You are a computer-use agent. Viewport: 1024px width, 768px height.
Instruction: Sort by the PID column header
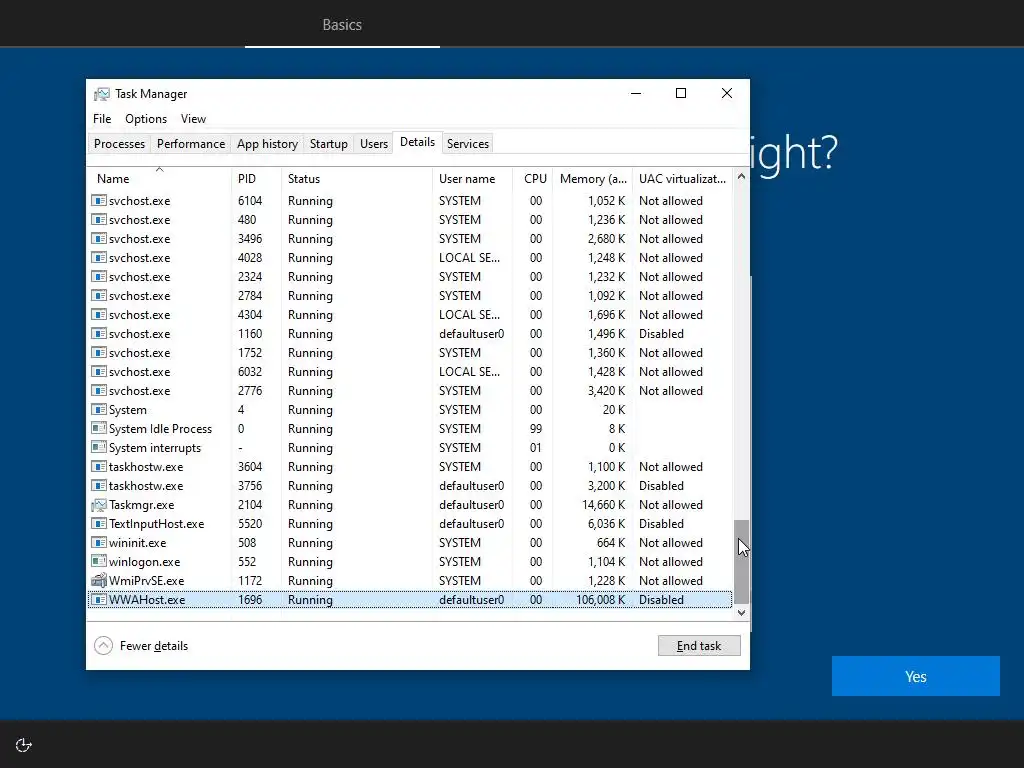pos(256,178)
